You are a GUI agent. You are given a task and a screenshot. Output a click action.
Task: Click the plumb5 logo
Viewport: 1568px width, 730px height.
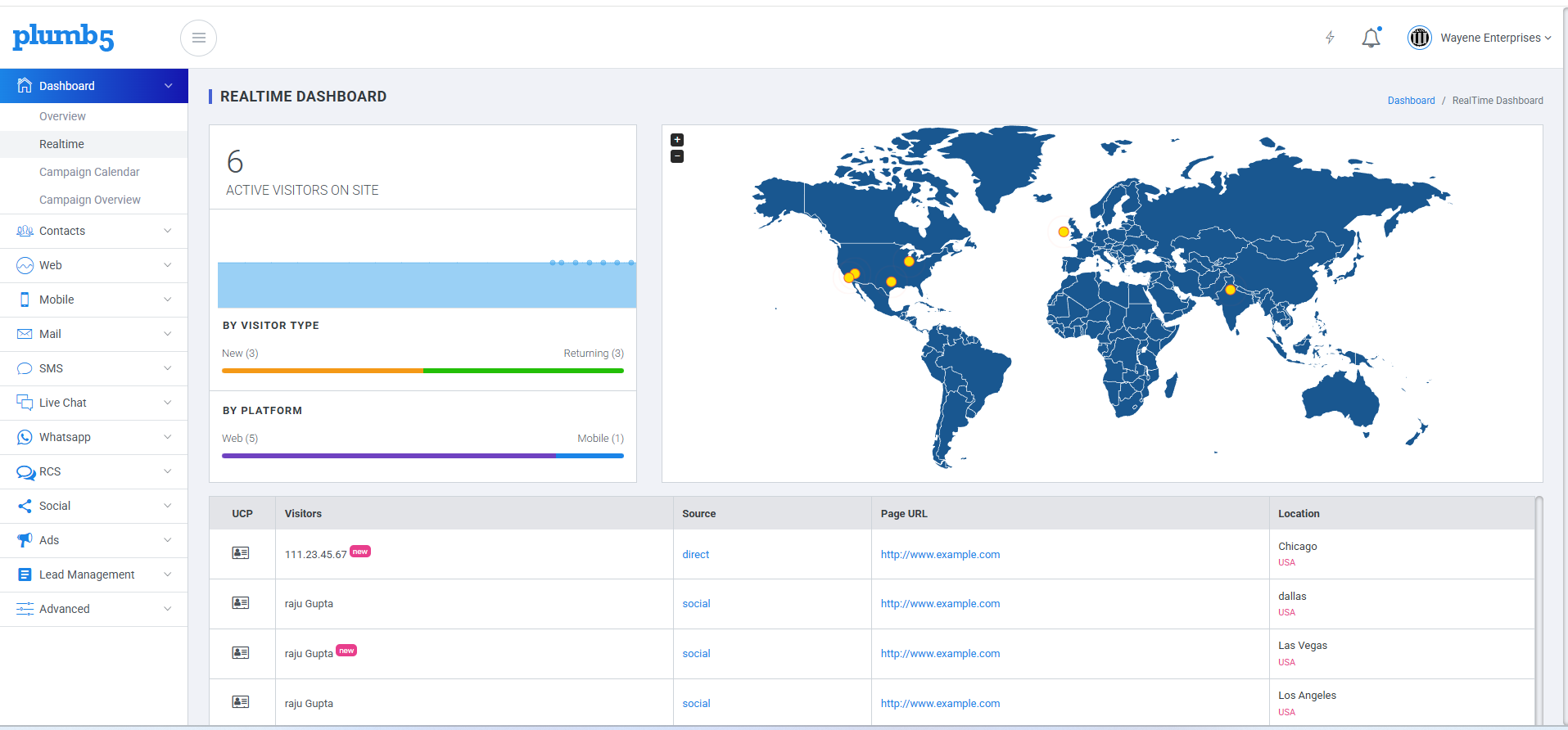click(63, 37)
